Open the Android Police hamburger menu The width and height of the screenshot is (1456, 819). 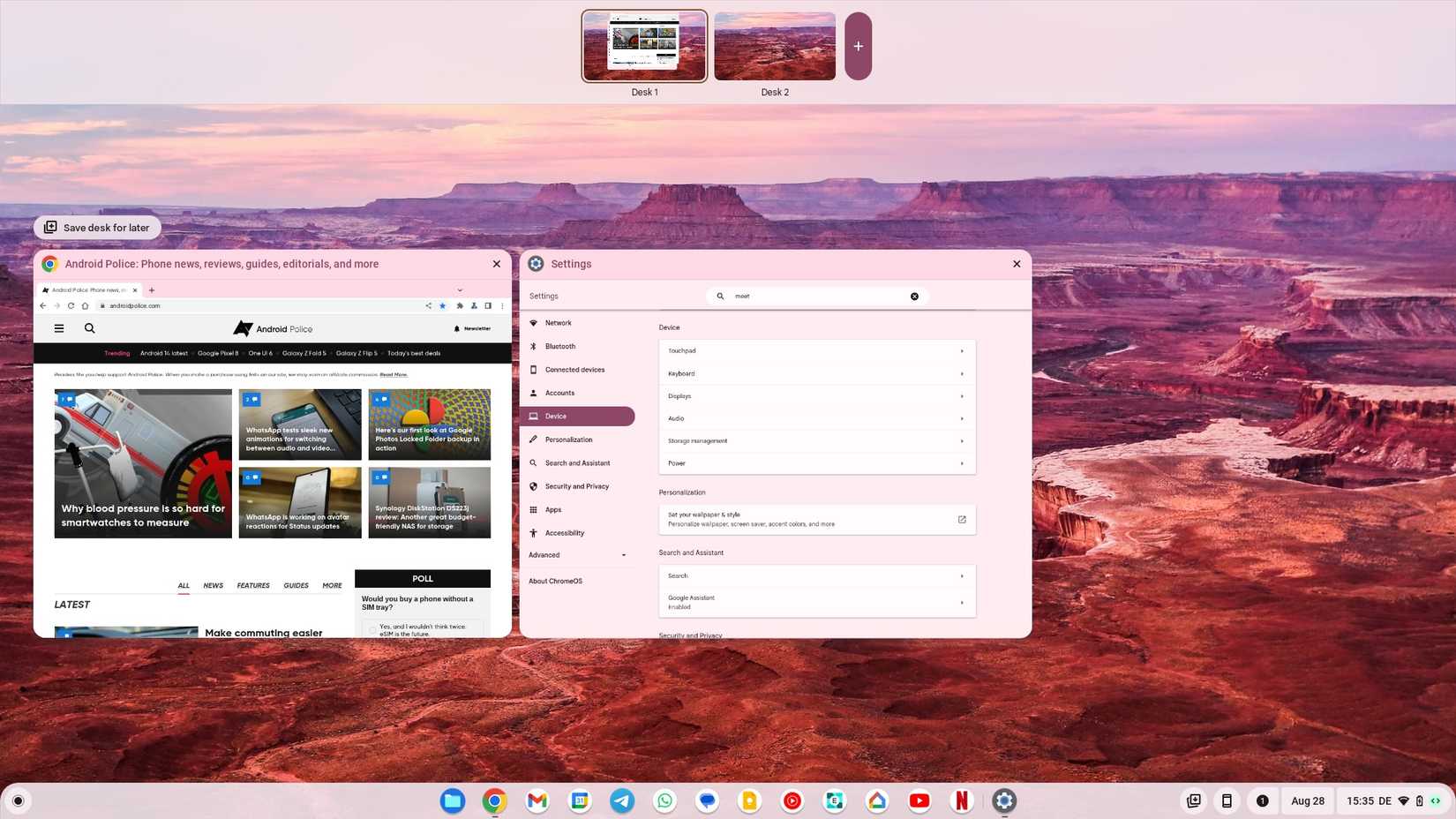(58, 327)
